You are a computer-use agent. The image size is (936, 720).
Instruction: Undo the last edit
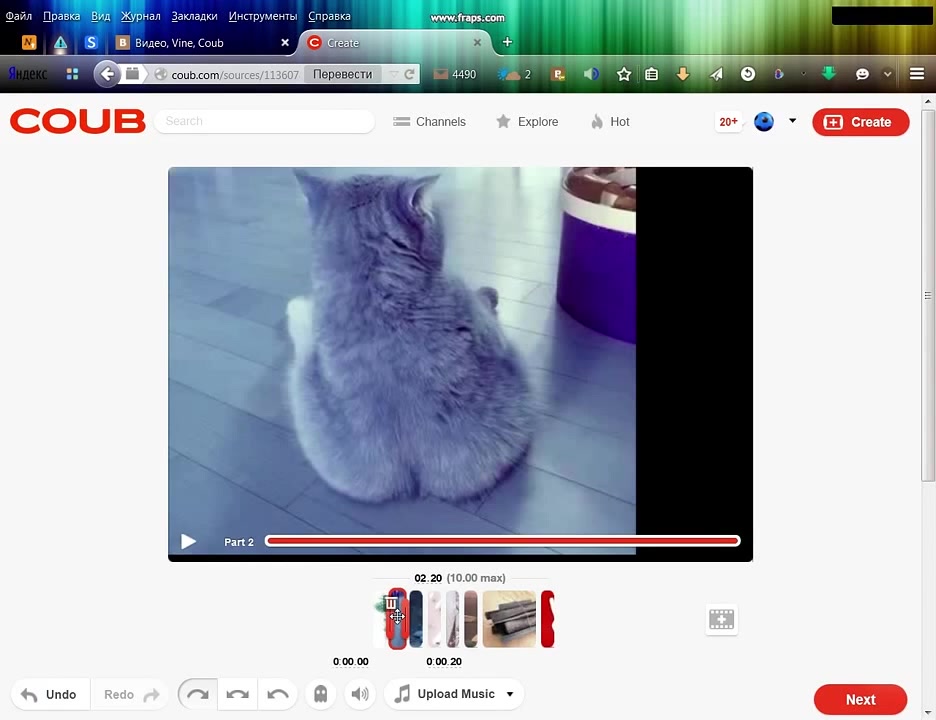click(50, 694)
